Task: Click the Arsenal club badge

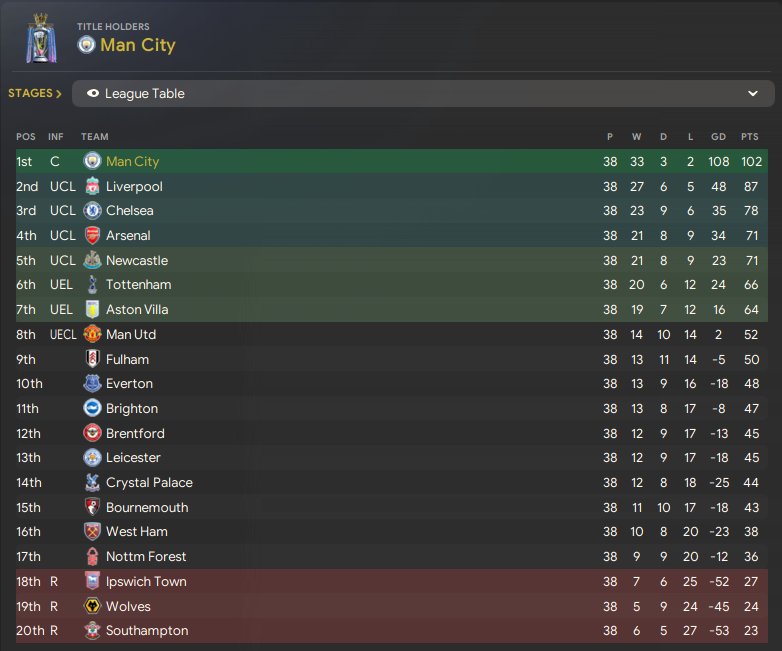Action: pyautogui.click(x=92, y=235)
